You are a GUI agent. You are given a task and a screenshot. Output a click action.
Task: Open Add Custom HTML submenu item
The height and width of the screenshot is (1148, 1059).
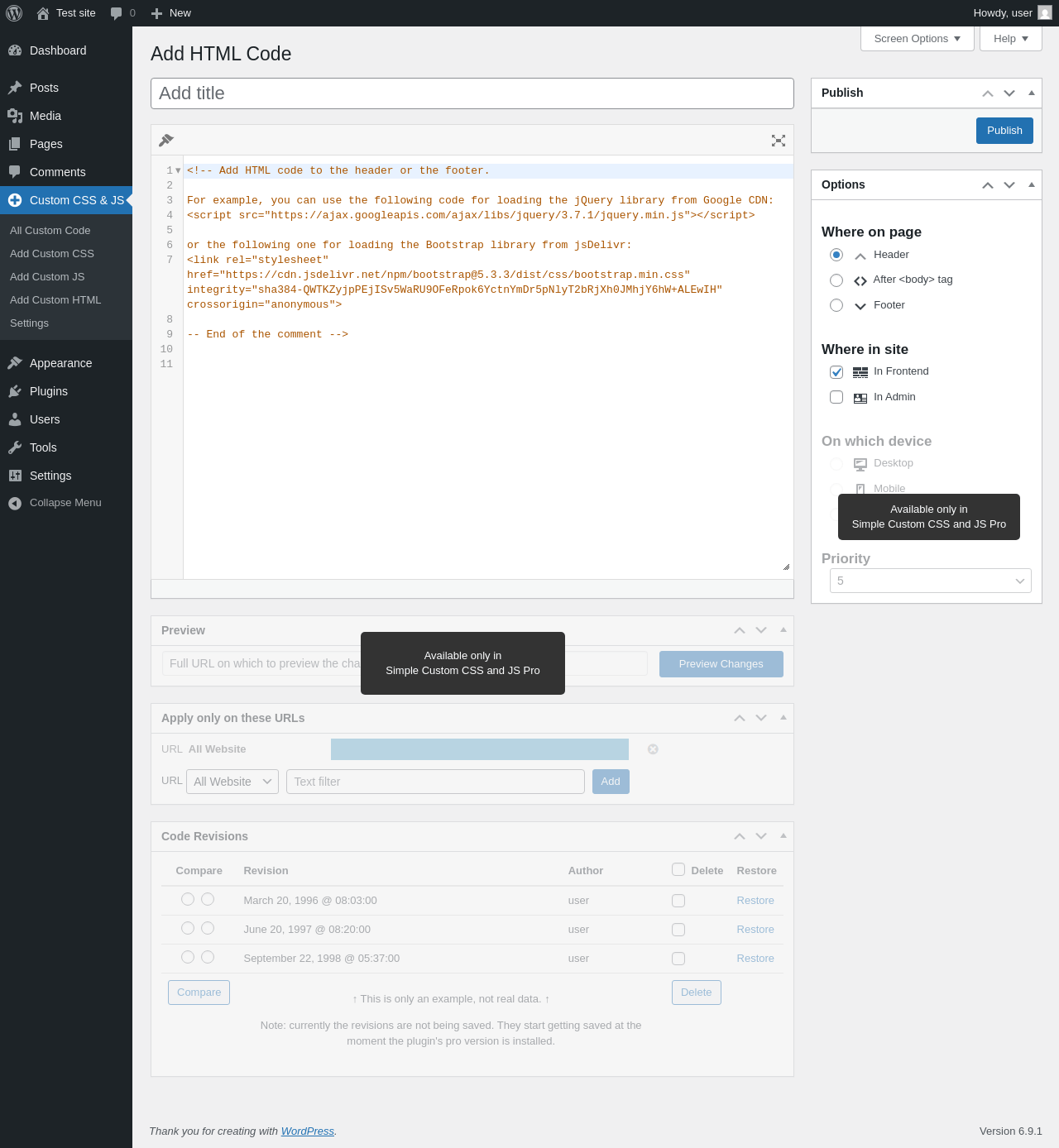[x=55, y=300]
